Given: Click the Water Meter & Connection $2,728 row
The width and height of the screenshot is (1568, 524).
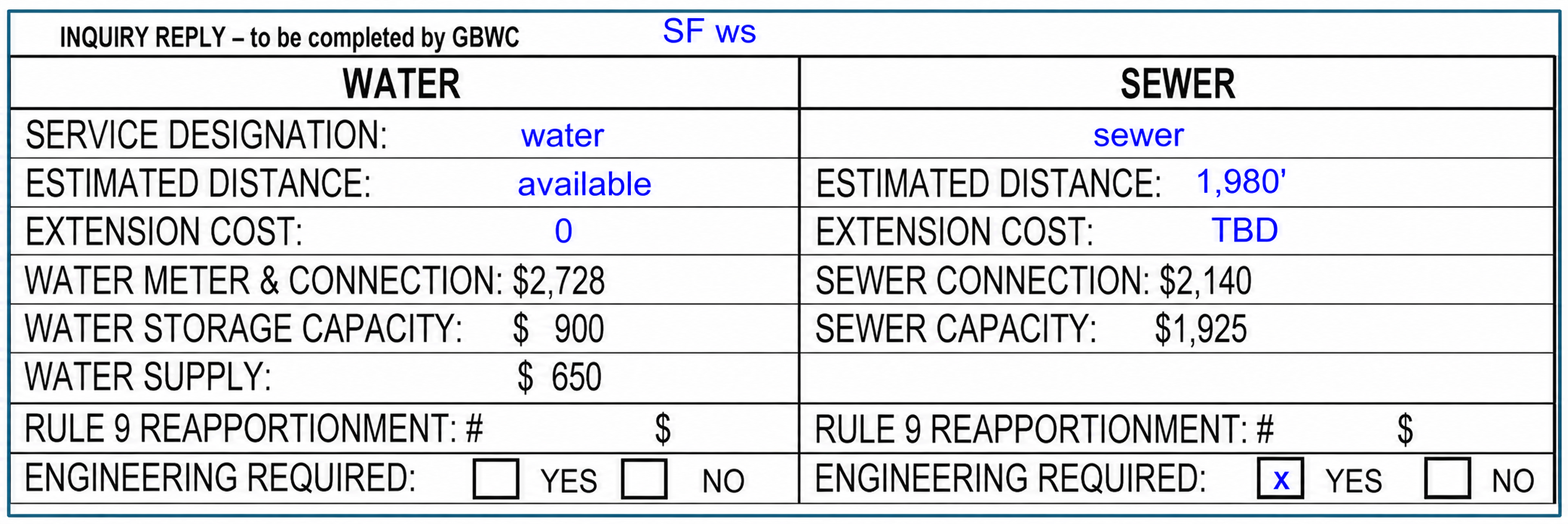Looking at the screenshot, I should tap(405, 280).
